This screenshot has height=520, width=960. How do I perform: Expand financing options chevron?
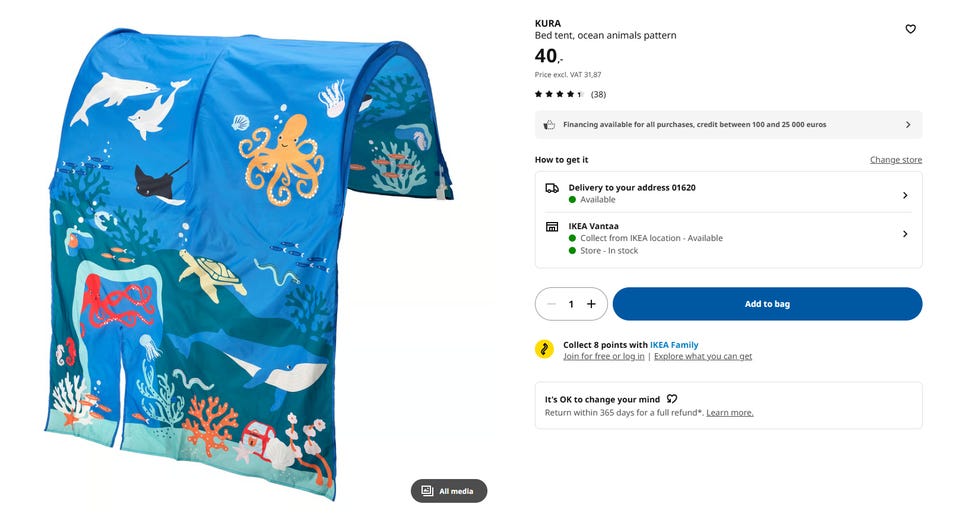[x=908, y=125]
